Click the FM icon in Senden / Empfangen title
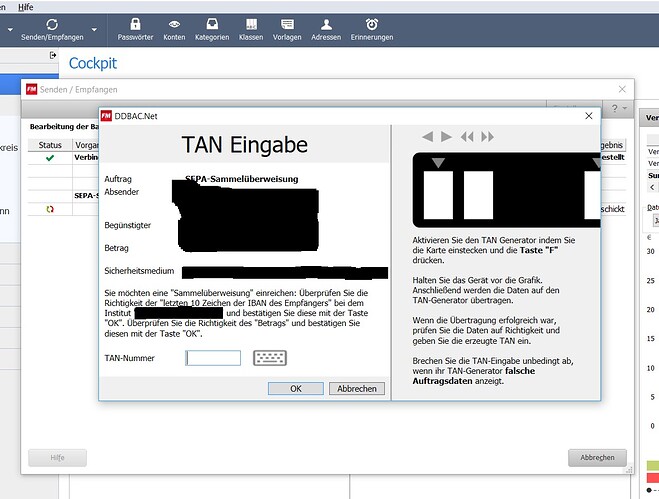This screenshot has height=499, width=659. point(32,89)
